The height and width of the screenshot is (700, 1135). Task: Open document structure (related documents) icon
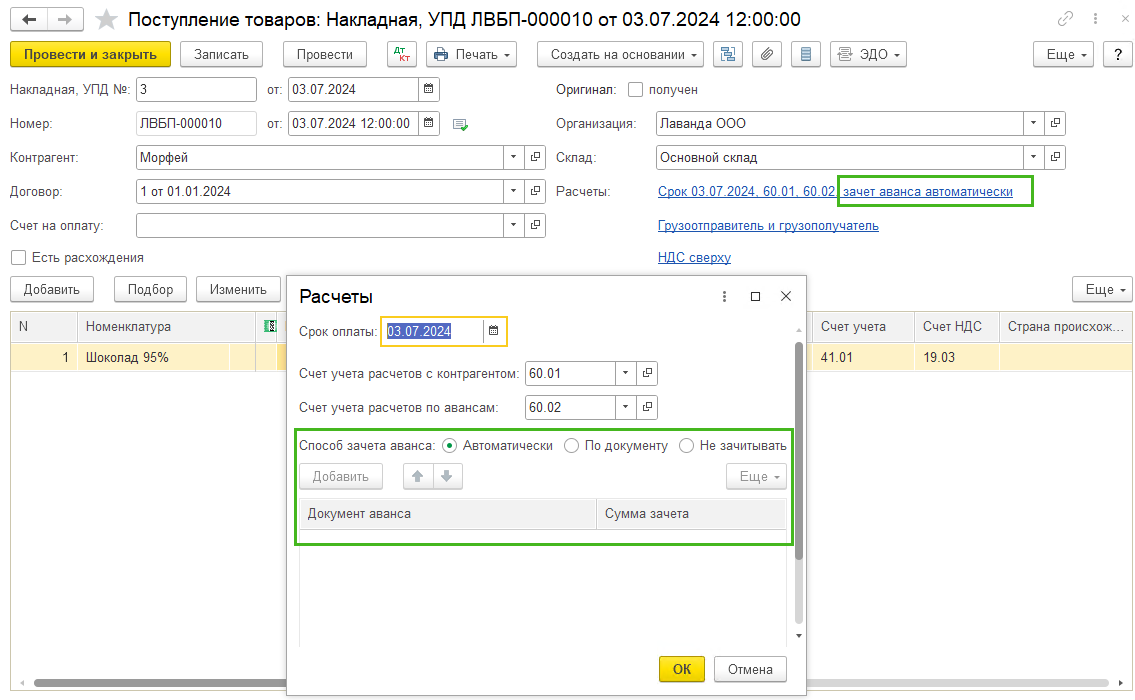(x=728, y=54)
